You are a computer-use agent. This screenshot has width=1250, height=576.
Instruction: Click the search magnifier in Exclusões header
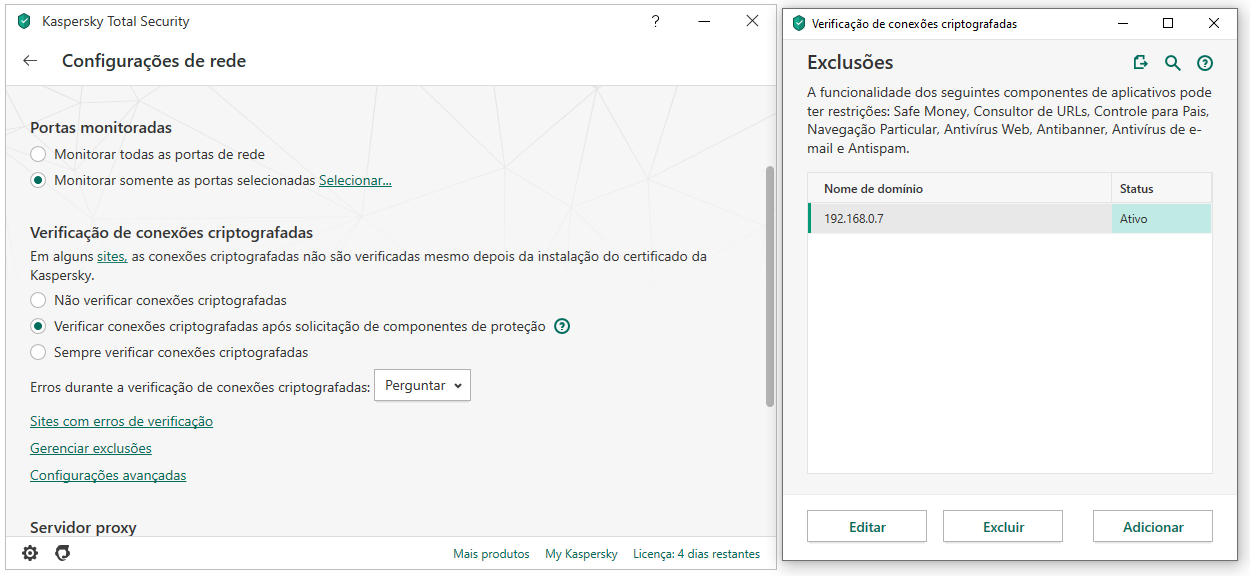(1173, 63)
